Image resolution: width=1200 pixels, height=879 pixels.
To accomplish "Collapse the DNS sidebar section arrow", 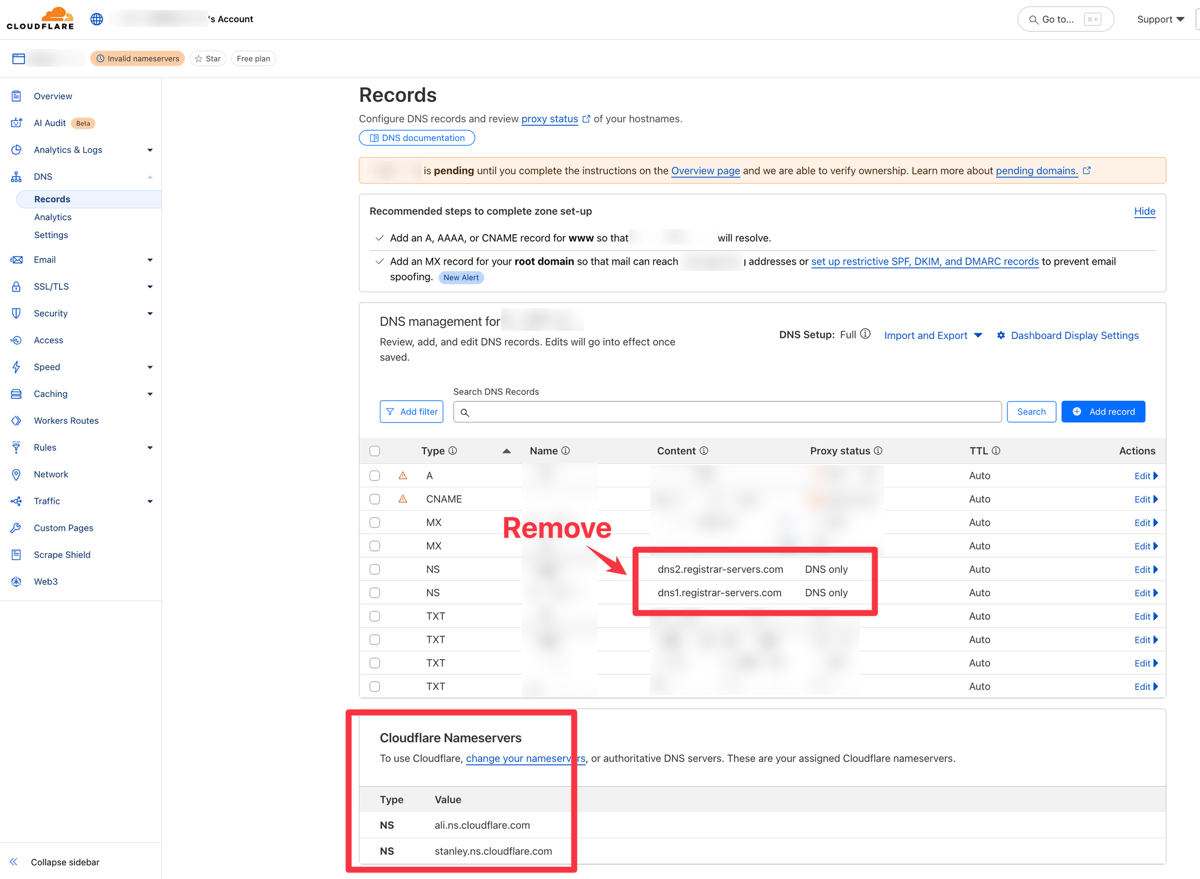I will point(150,177).
